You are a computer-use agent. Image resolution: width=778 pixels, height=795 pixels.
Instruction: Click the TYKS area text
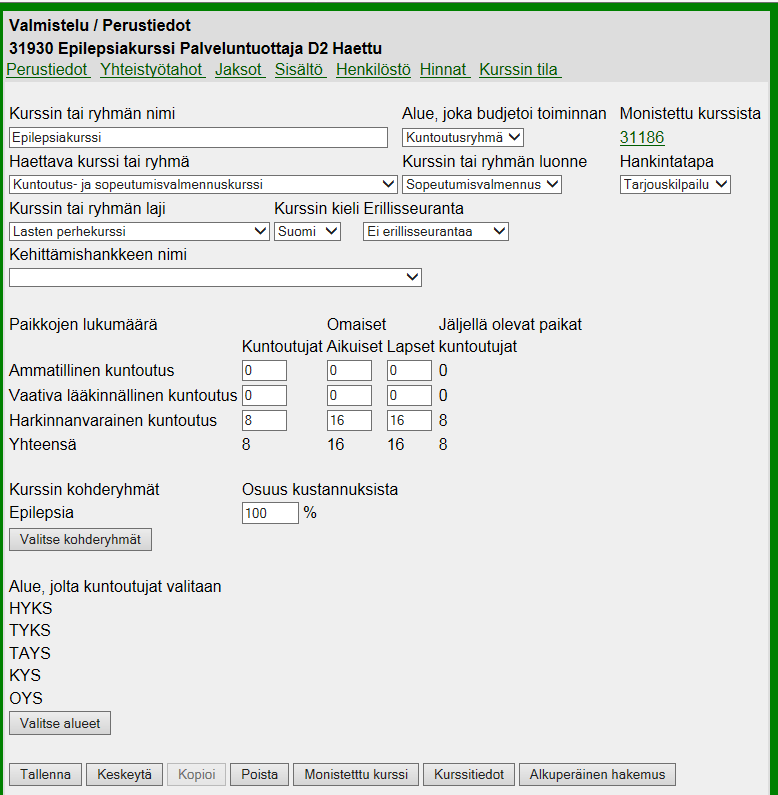(x=30, y=631)
